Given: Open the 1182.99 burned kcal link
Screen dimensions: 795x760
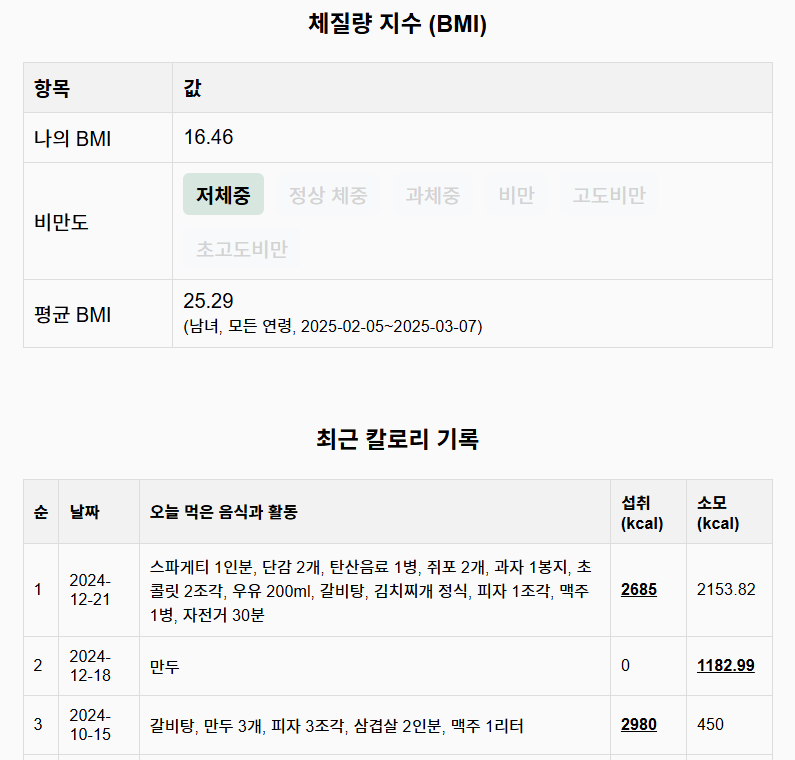Looking at the screenshot, I should pos(726,665).
